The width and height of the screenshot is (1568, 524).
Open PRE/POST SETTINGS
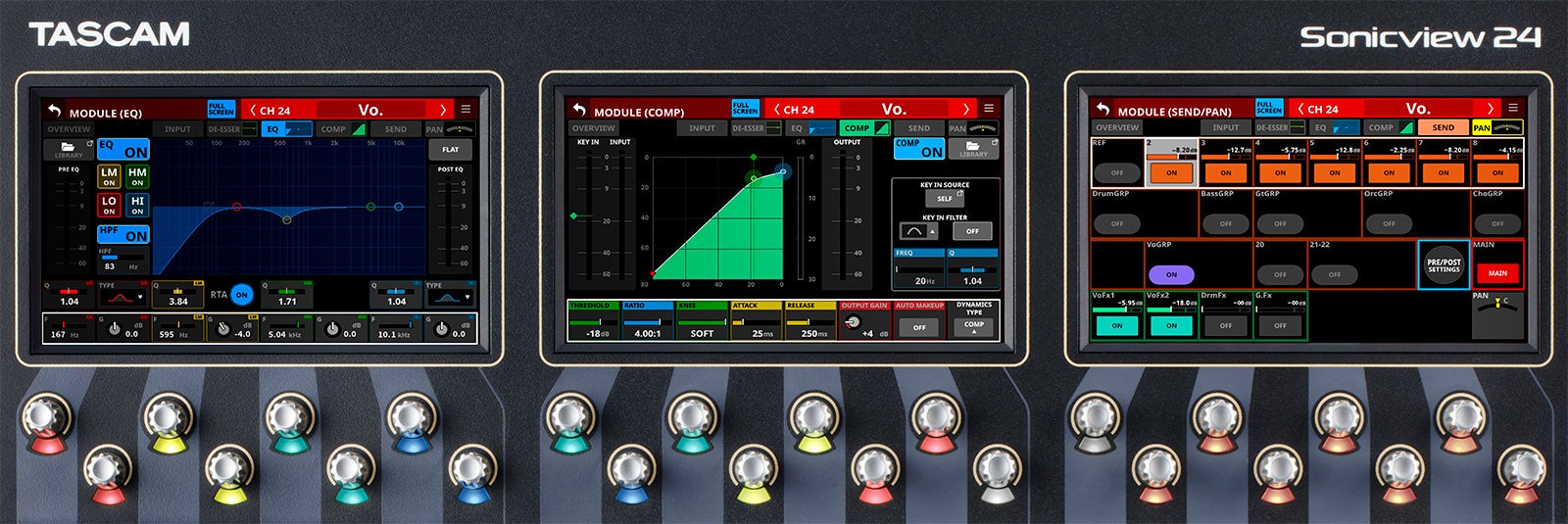[1444, 264]
